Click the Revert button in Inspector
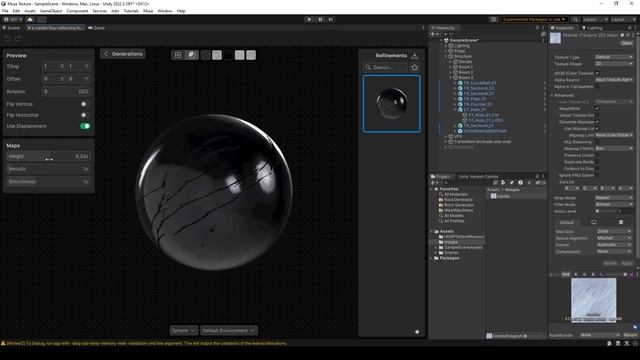The width and height of the screenshot is (640, 360). pos(610,263)
